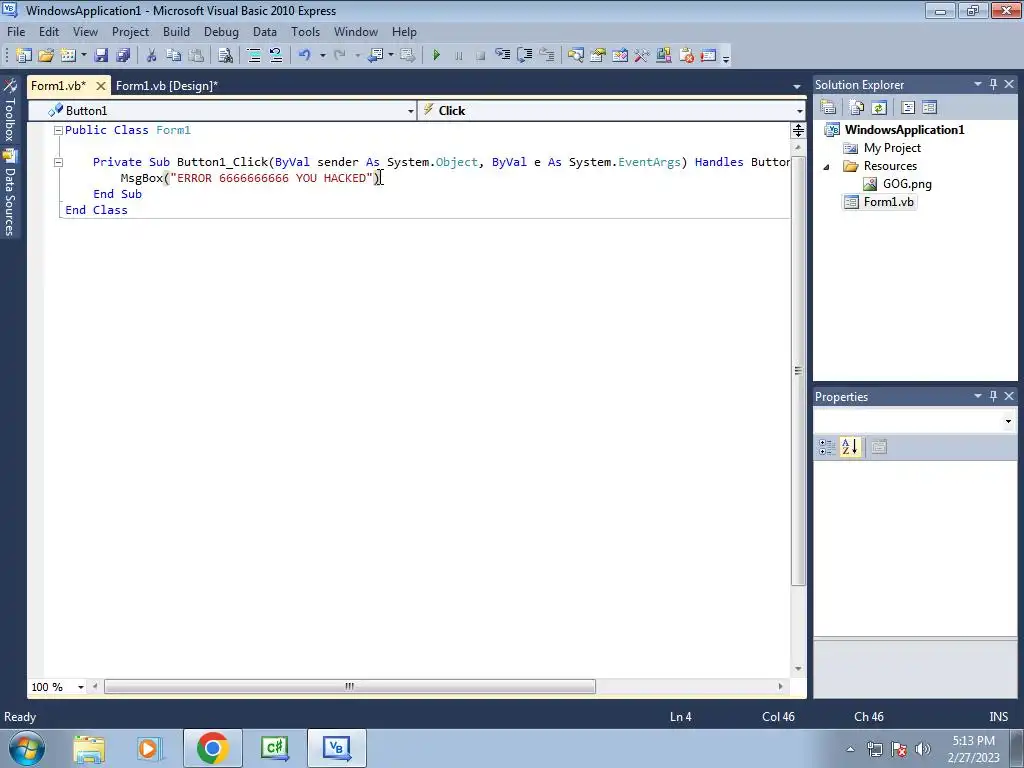Open Google Chrome from the taskbar
The height and width of the screenshot is (768, 1024).
coord(212,748)
